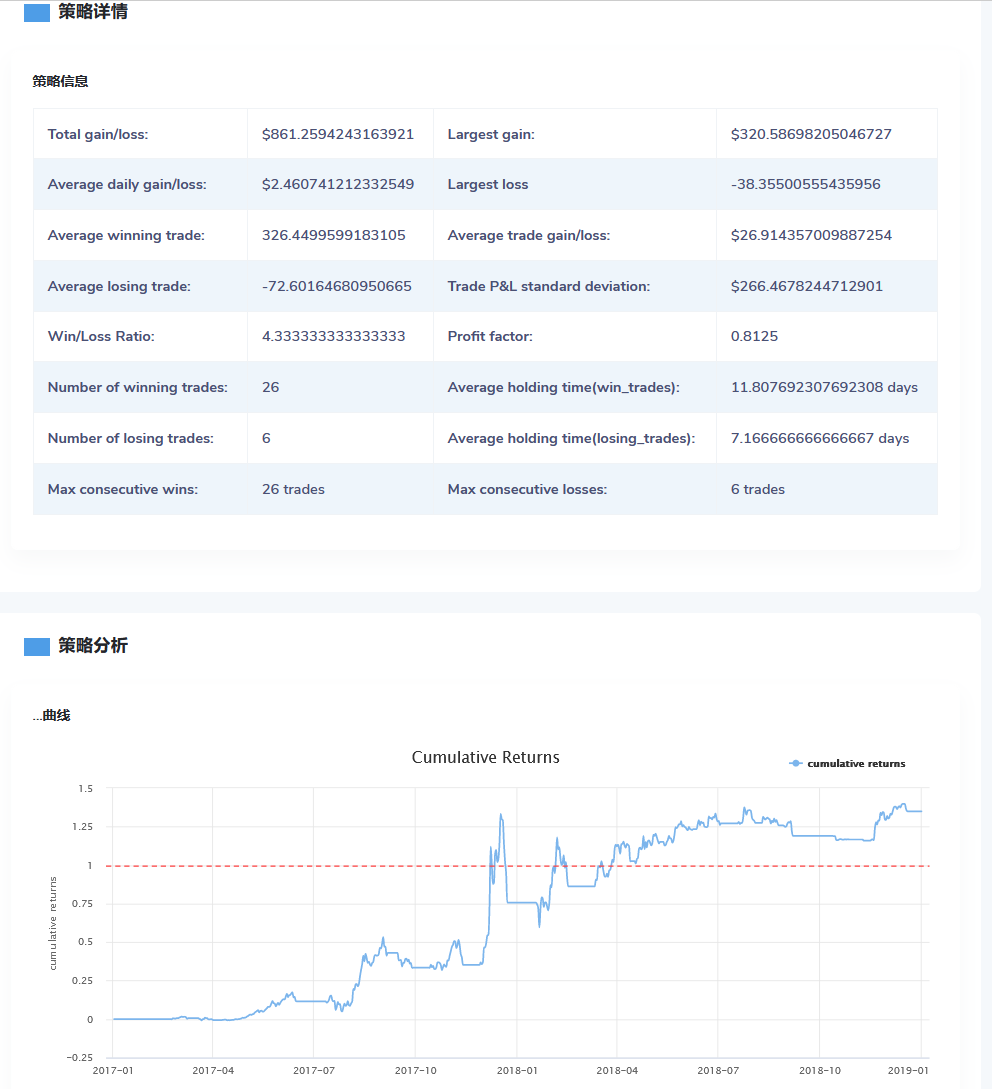Select the Max consecutive losses label
This screenshot has width=992, height=1089.
tap(527, 489)
